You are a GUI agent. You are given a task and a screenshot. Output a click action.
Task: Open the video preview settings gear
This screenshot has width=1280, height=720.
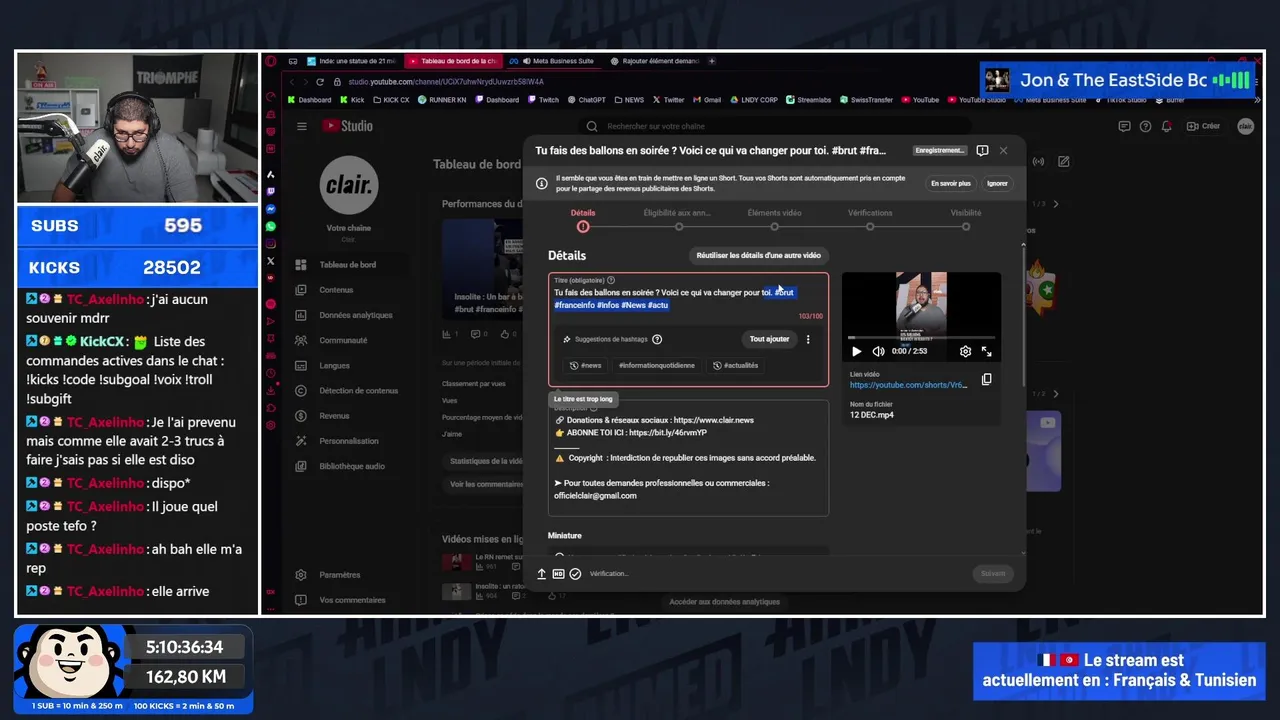coord(965,351)
